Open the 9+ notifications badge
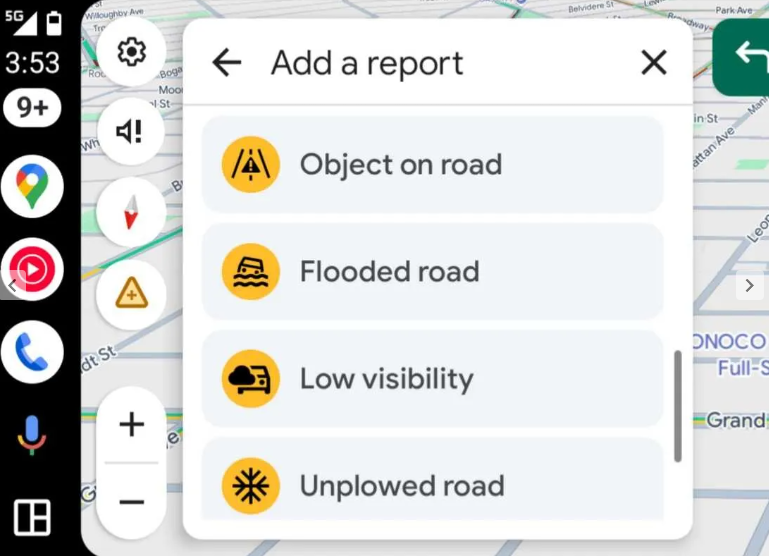This screenshot has width=769, height=556. tap(32, 109)
